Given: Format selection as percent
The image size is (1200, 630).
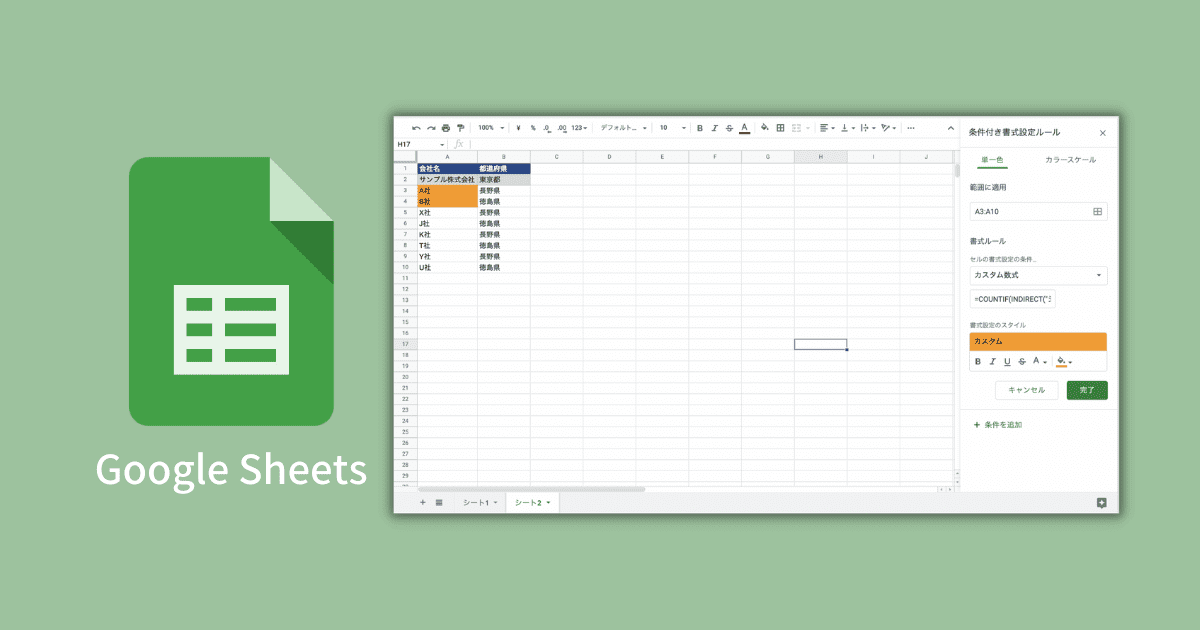Looking at the screenshot, I should [533, 128].
